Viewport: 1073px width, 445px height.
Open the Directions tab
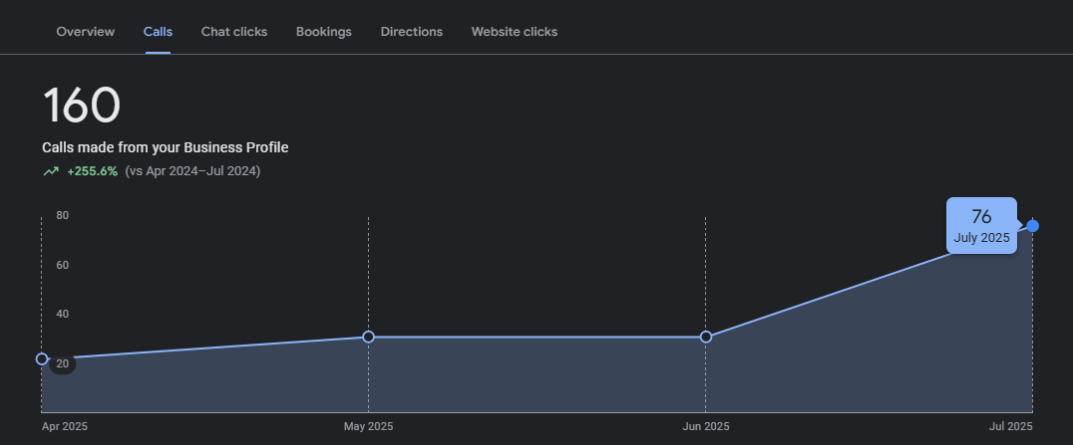click(411, 31)
